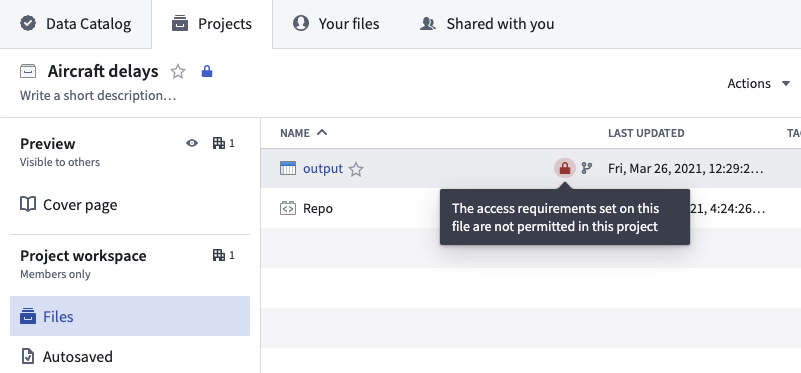This screenshot has width=801, height=373.
Task: Click the Visible to others label
Action: tap(60, 162)
